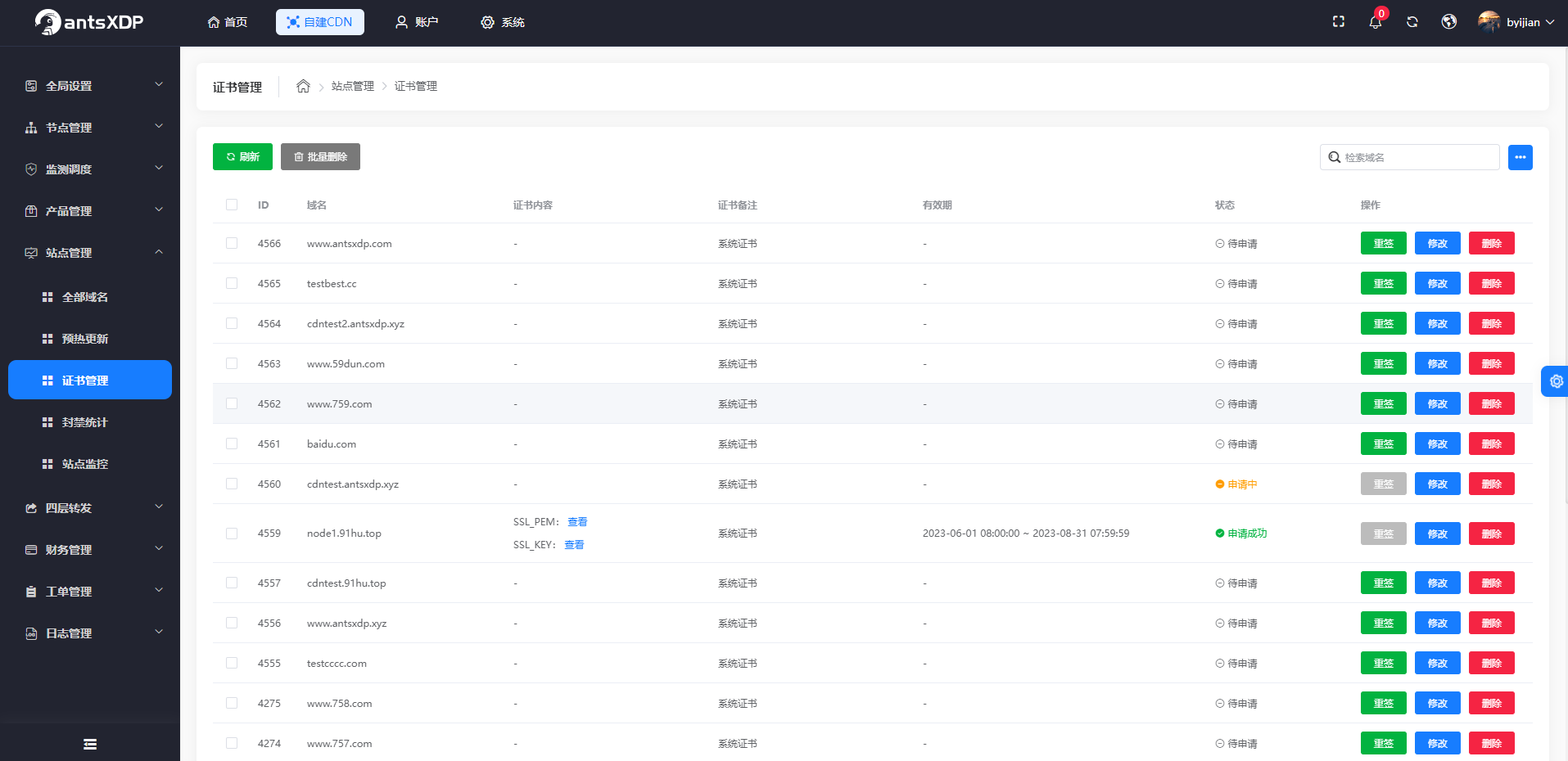Click the search magnifier icon
The height and width of the screenshot is (761, 1568).
click(1335, 157)
